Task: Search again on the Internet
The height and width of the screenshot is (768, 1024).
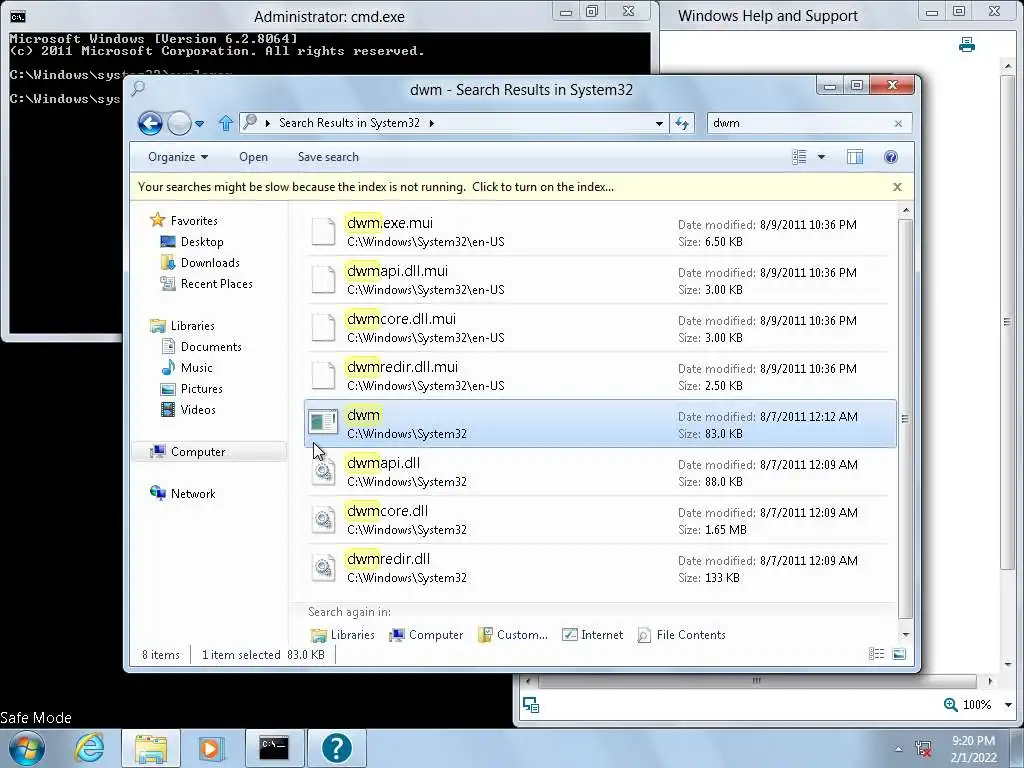Action: 592,635
